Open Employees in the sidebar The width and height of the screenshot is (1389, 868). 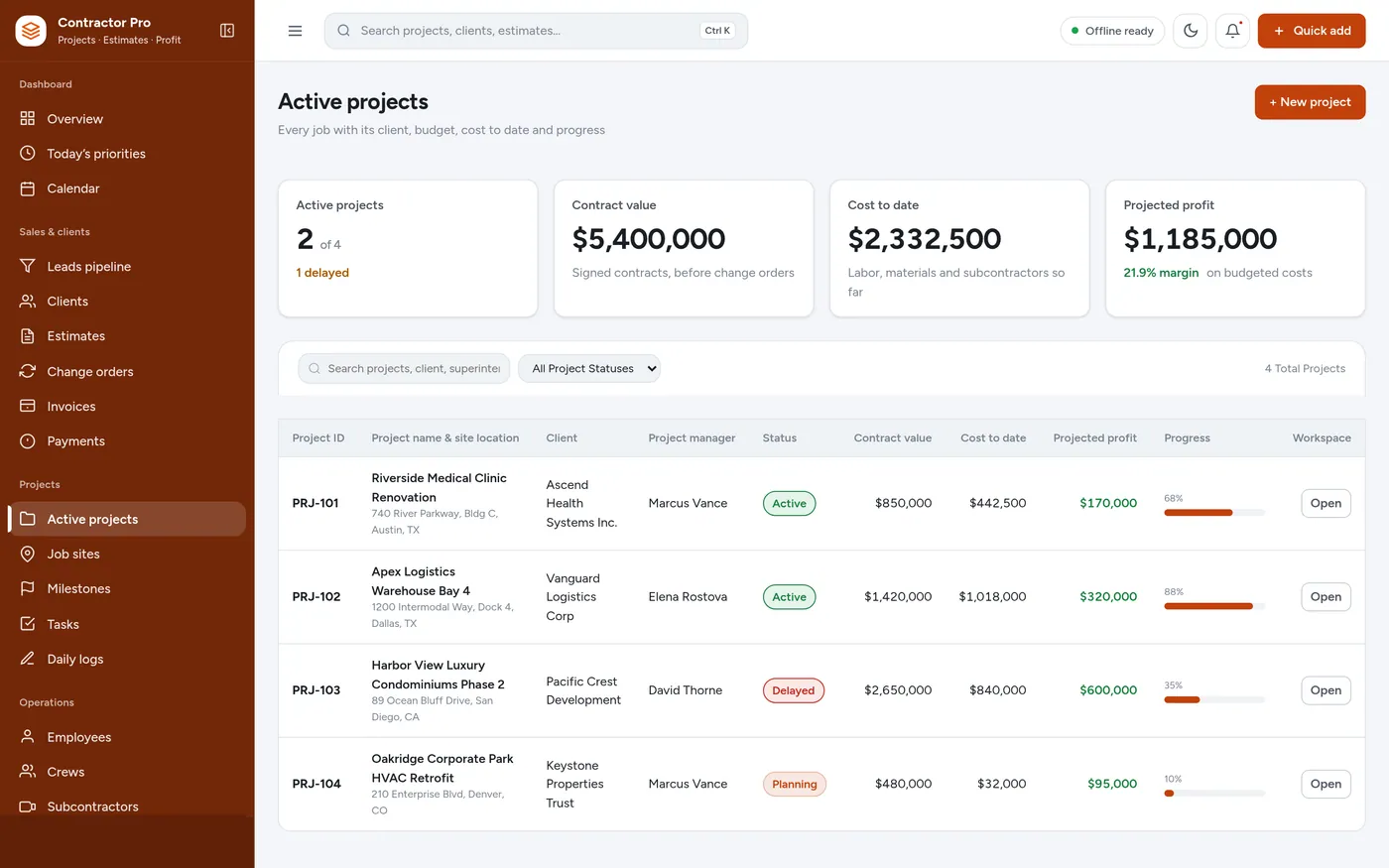[127, 737]
